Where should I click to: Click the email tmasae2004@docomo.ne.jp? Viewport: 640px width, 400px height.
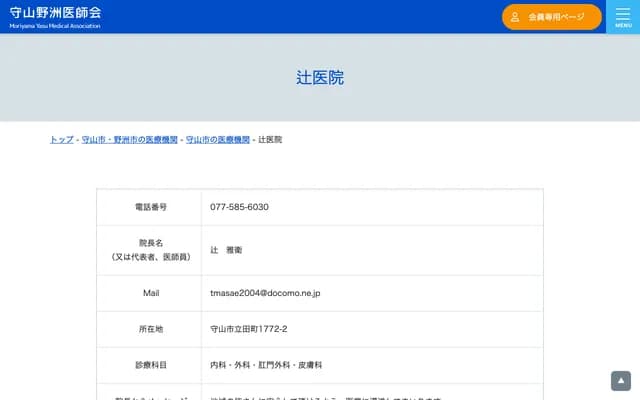[x=265, y=293]
